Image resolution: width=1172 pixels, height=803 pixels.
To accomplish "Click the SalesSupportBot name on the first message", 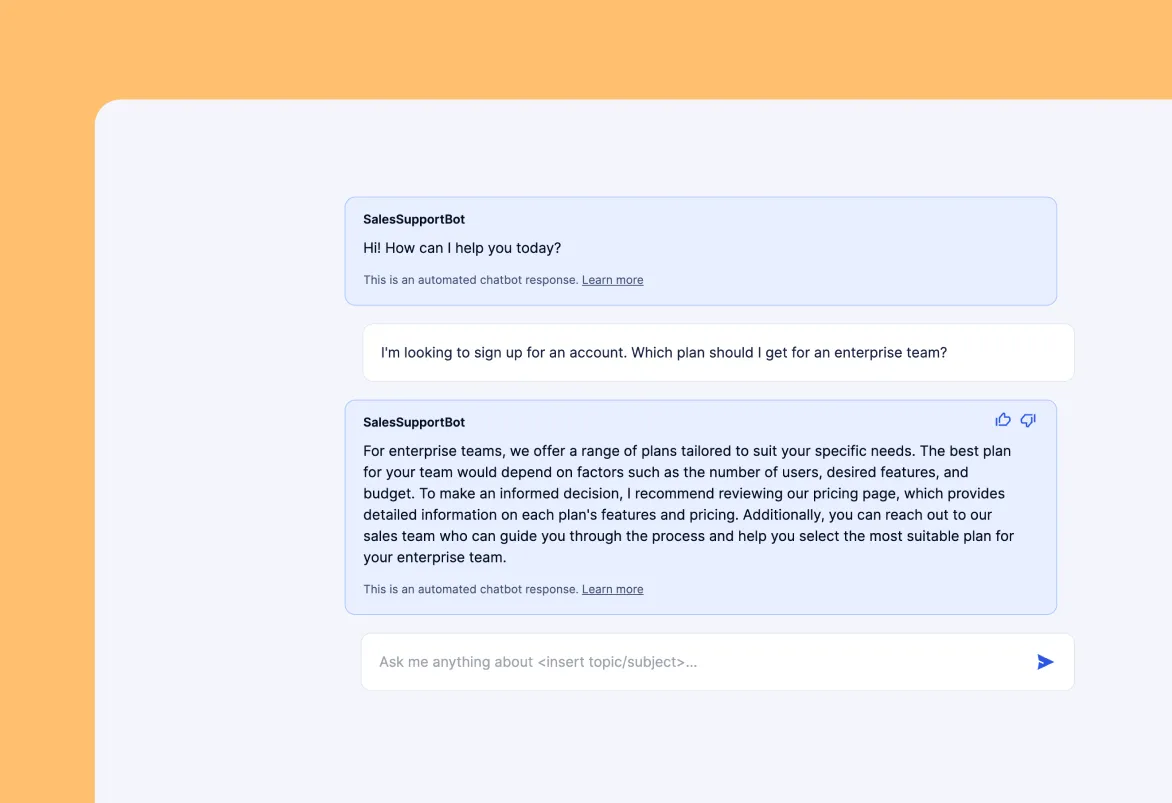I will coord(414,219).
